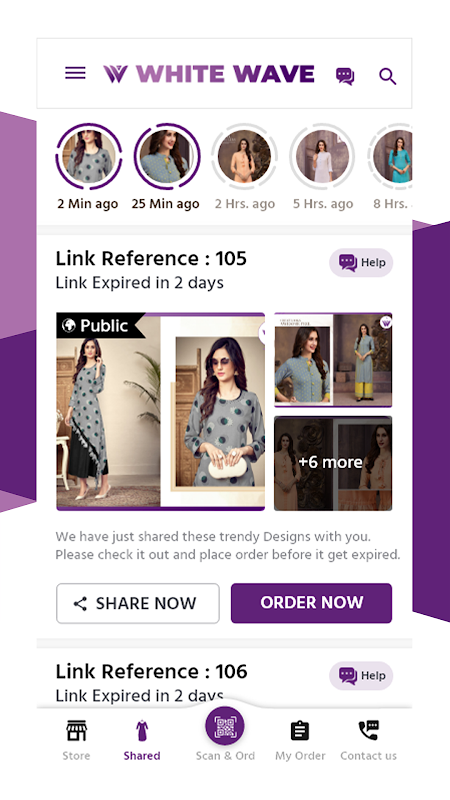Click the ORDER NOW button
The width and height of the screenshot is (450, 800).
point(311,603)
